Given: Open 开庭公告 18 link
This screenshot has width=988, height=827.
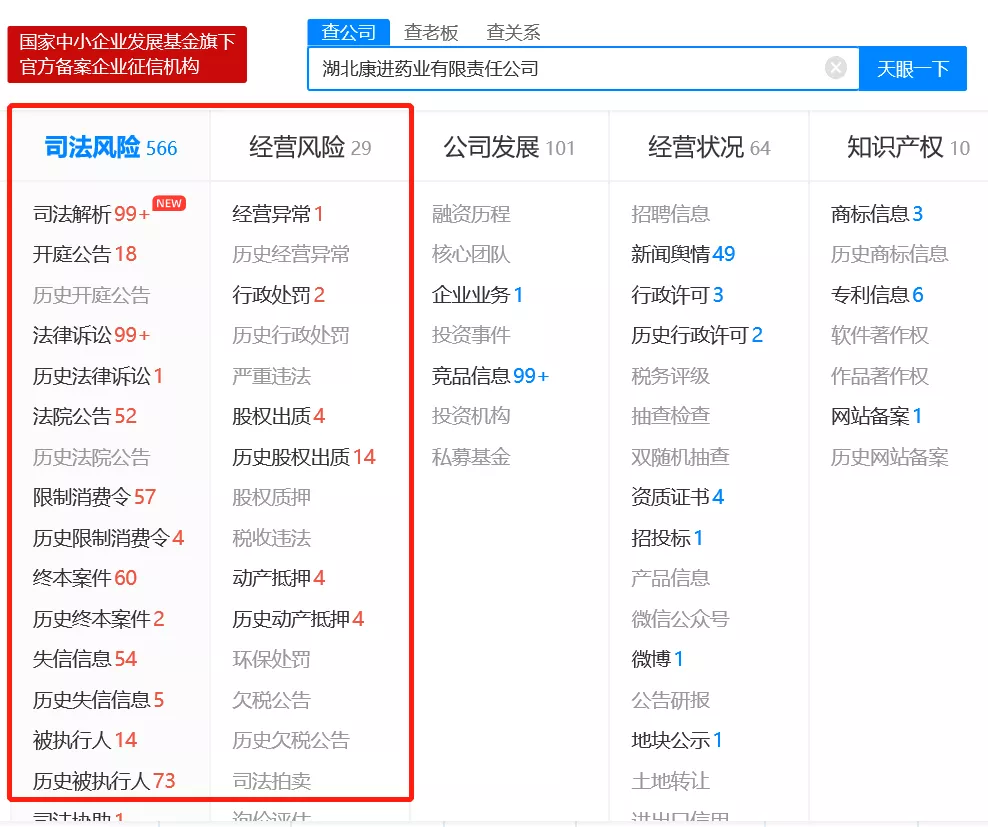Looking at the screenshot, I should (85, 254).
